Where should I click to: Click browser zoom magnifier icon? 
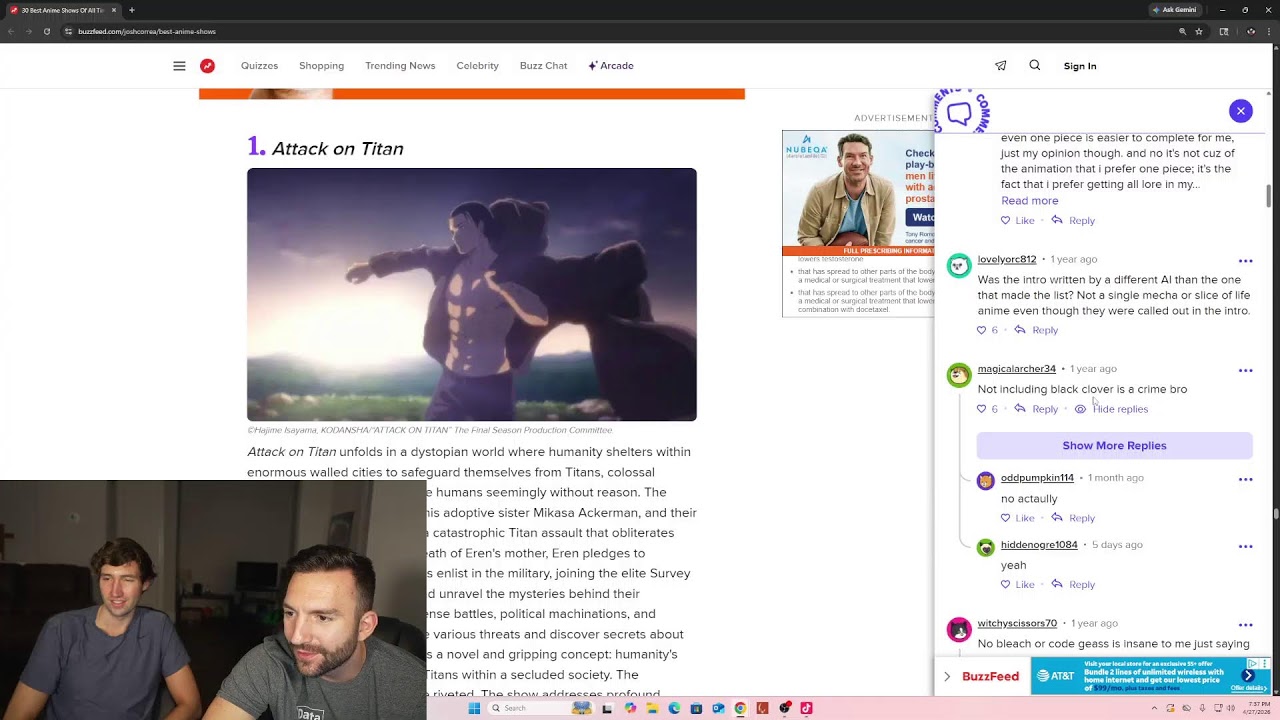click(1183, 31)
